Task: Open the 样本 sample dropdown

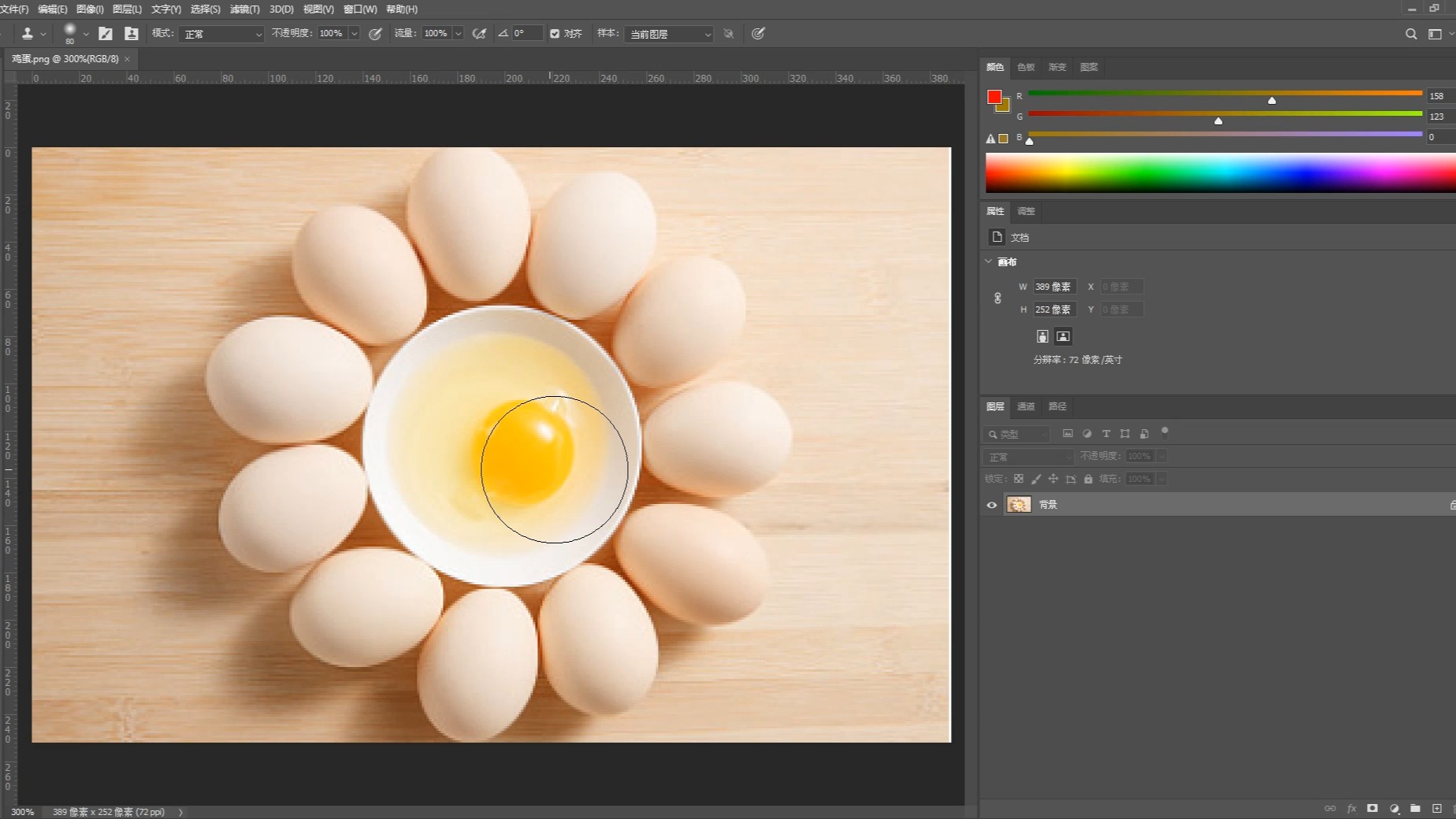Action: click(x=669, y=34)
